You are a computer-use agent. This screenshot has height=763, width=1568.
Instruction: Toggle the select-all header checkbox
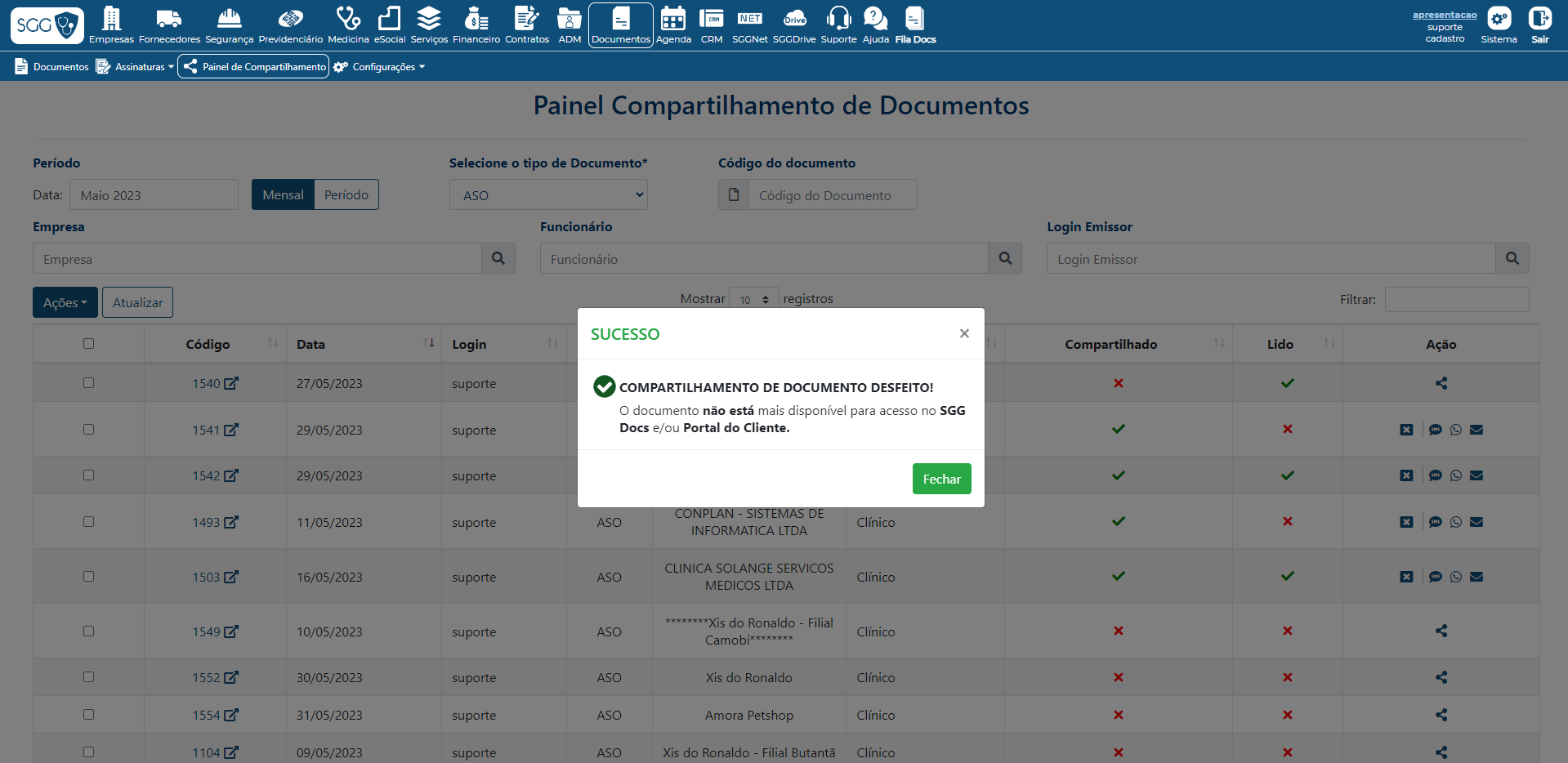[88, 344]
